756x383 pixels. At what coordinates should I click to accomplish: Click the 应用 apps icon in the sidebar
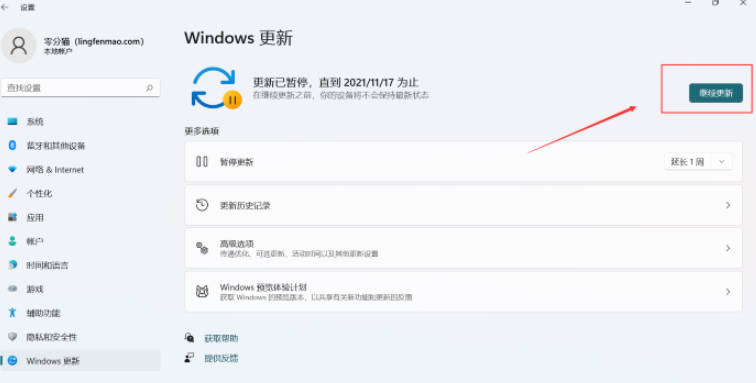[13, 218]
